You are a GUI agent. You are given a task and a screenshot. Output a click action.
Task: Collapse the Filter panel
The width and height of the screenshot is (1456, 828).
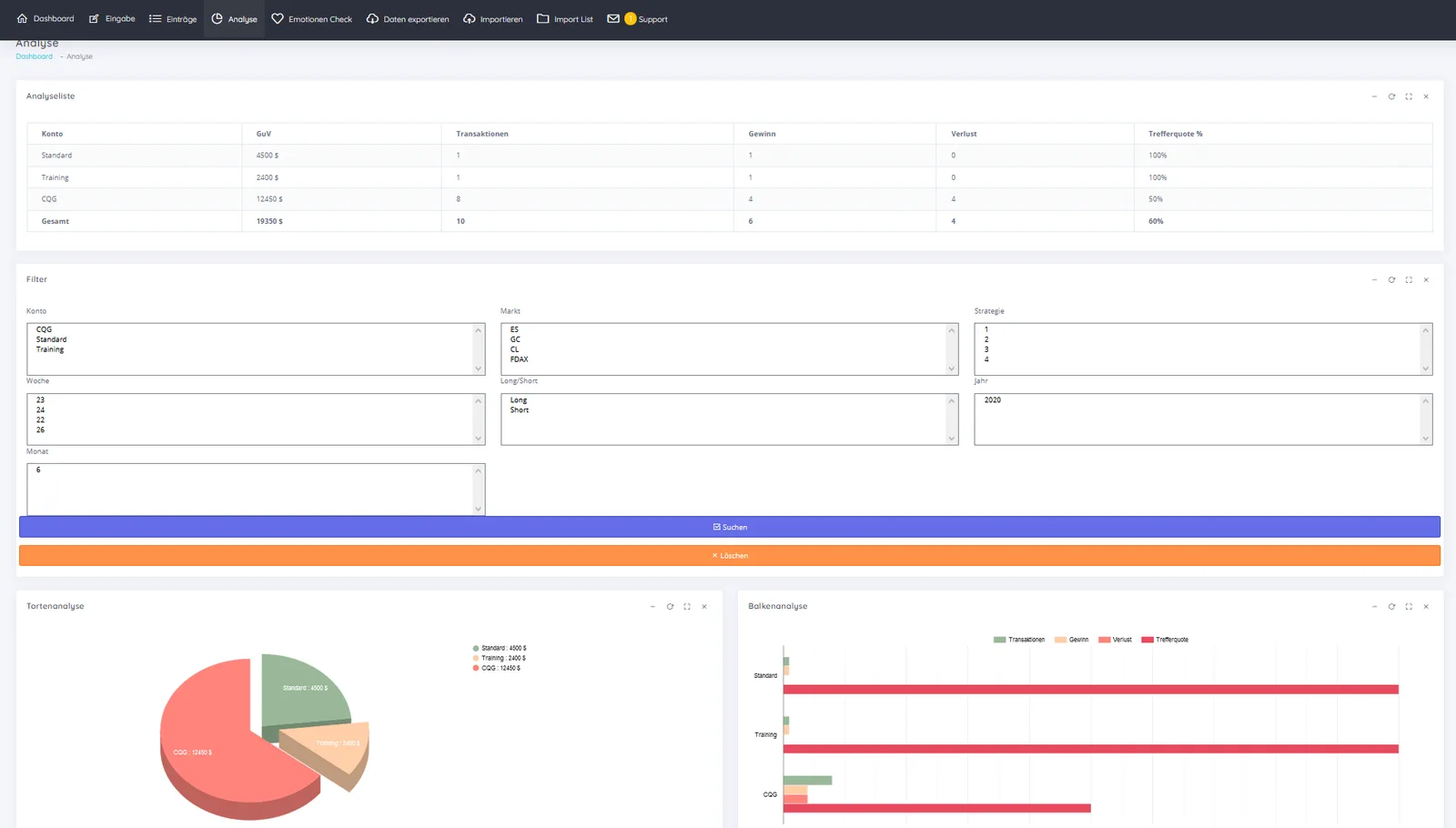coord(1374,280)
